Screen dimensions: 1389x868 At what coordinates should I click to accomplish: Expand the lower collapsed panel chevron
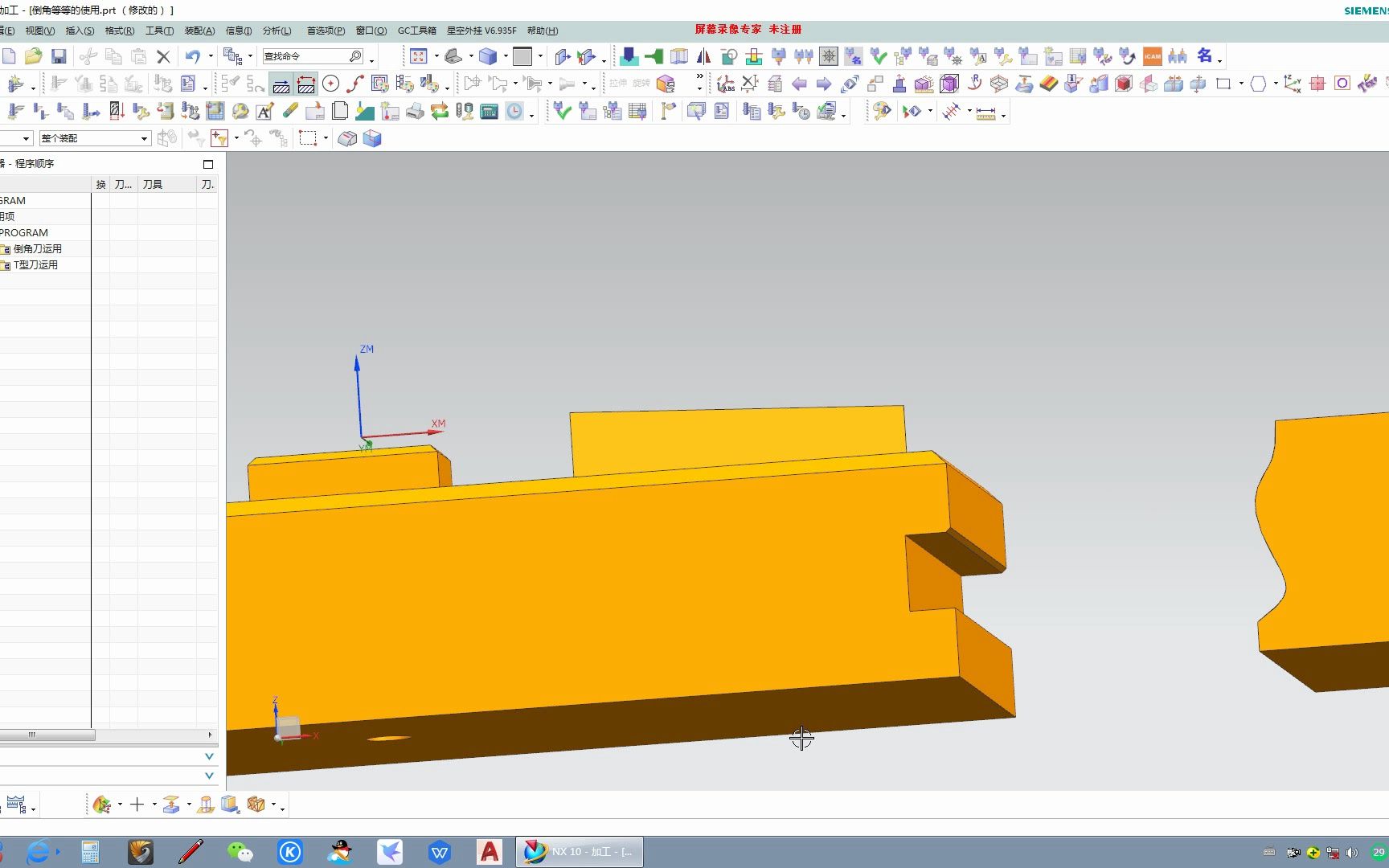point(209,776)
